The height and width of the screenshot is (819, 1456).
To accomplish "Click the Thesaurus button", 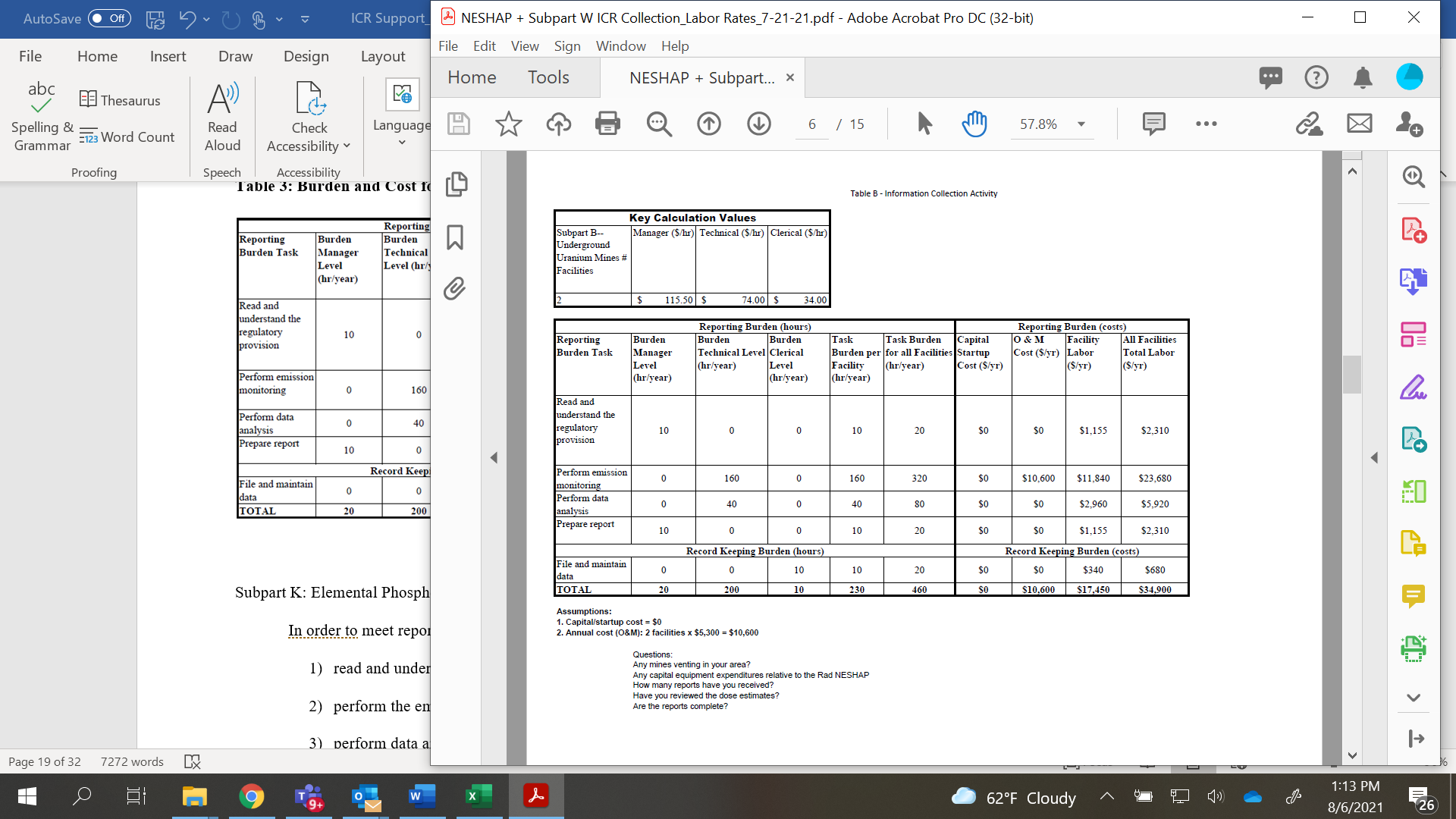I will (x=120, y=100).
